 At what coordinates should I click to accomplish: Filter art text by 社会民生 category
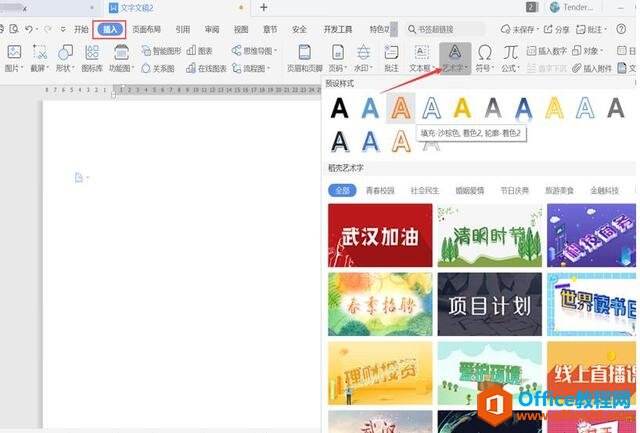pyautogui.click(x=425, y=190)
